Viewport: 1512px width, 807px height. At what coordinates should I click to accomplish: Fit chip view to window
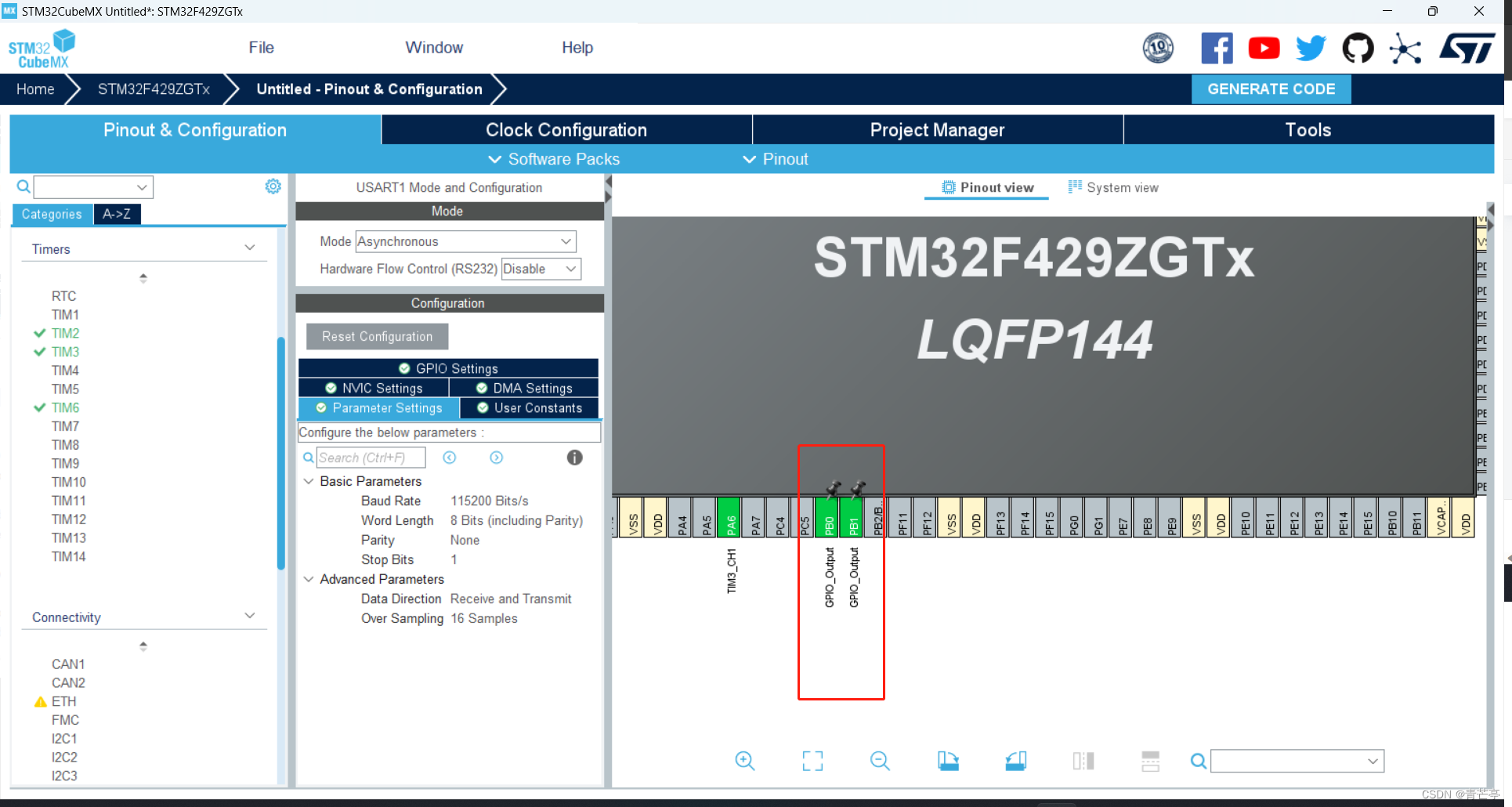click(x=812, y=761)
